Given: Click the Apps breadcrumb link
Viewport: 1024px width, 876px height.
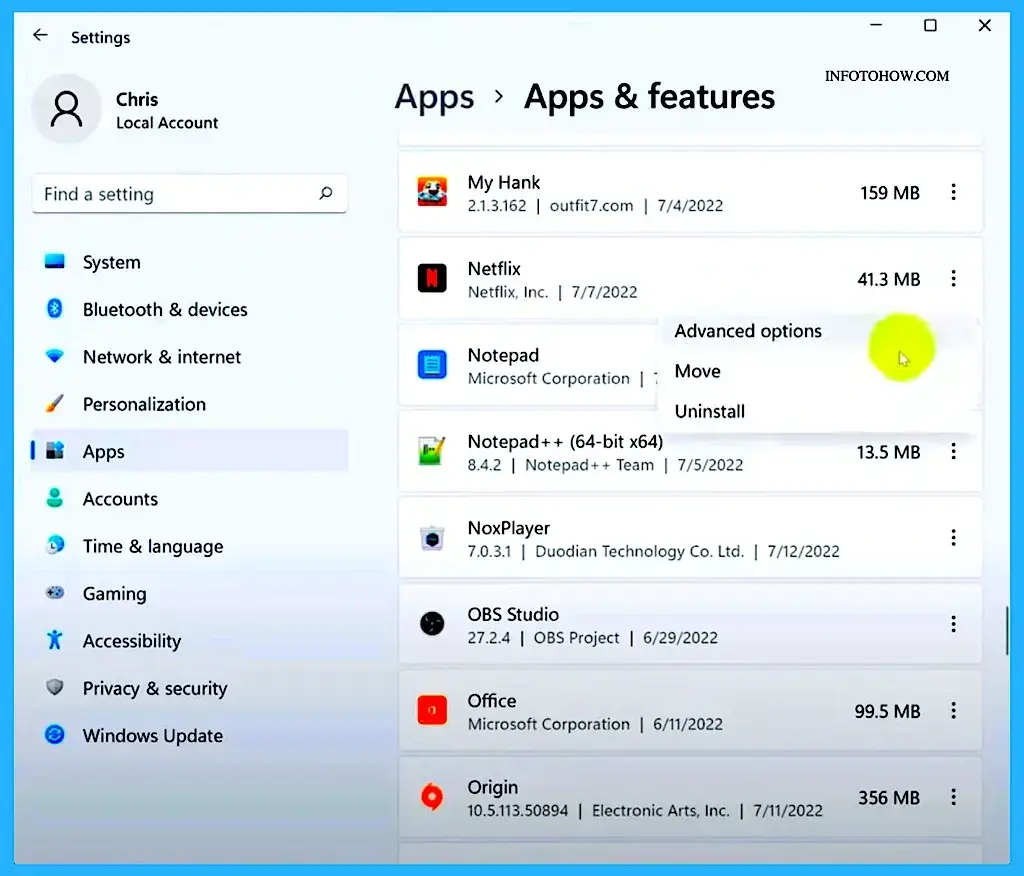Looking at the screenshot, I should tap(434, 97).
